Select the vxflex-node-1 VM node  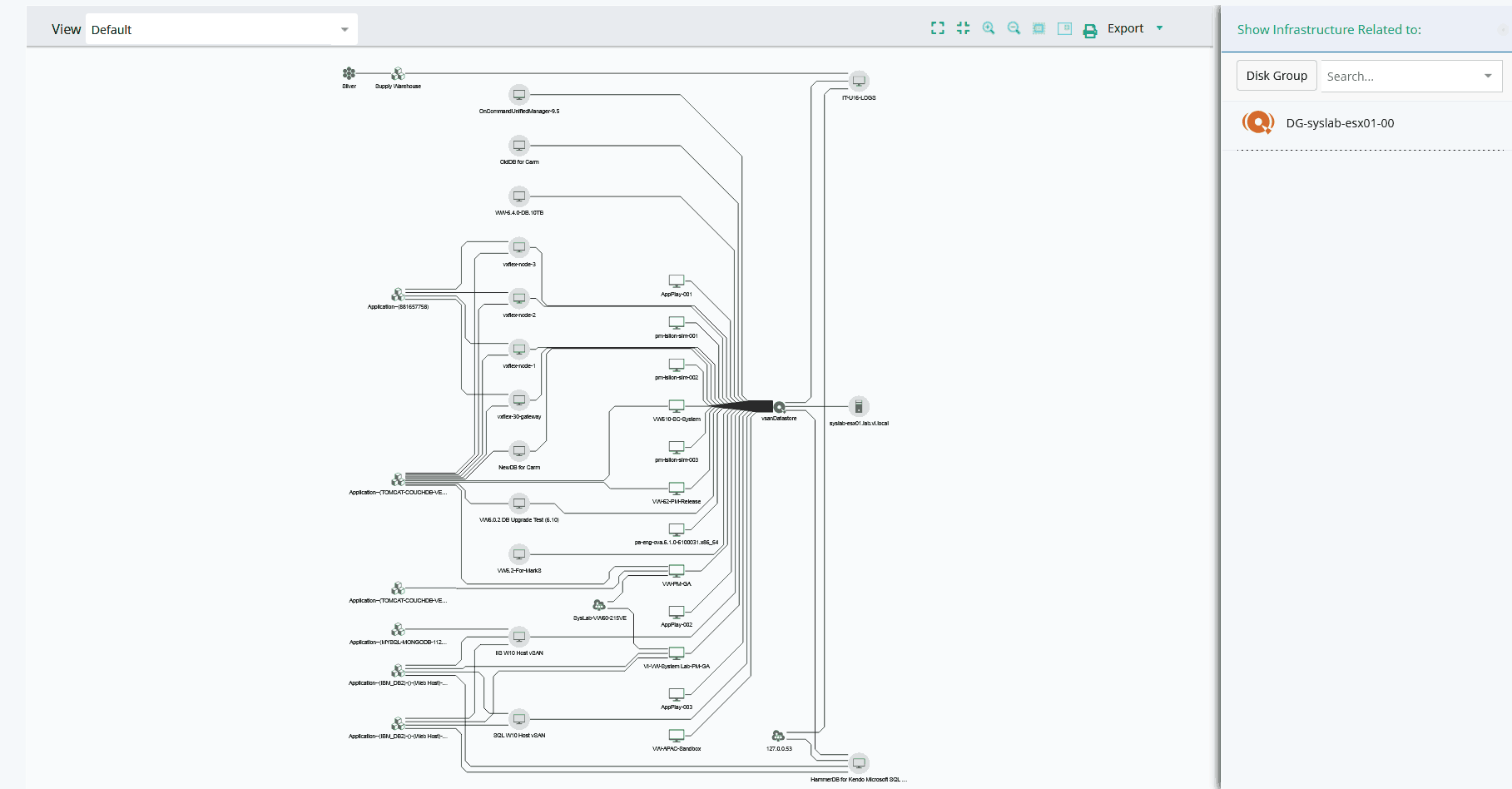[x=519, y=349]
